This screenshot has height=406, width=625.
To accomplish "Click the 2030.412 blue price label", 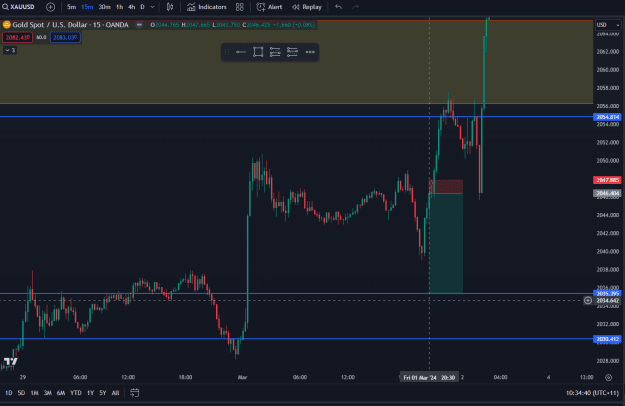I will click(607, 339).
